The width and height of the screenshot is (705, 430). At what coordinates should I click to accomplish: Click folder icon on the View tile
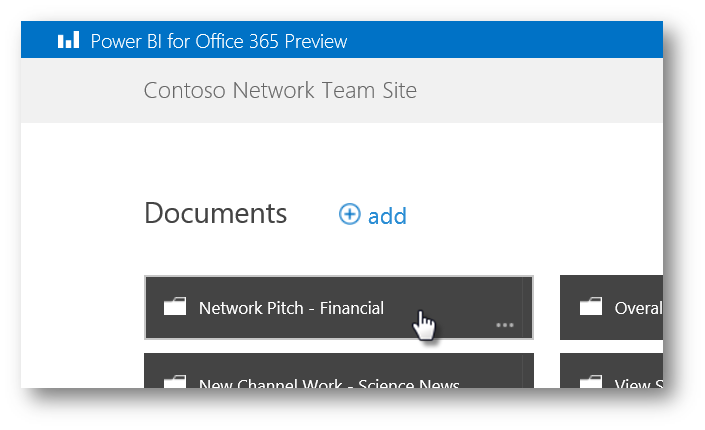point(591,381)
